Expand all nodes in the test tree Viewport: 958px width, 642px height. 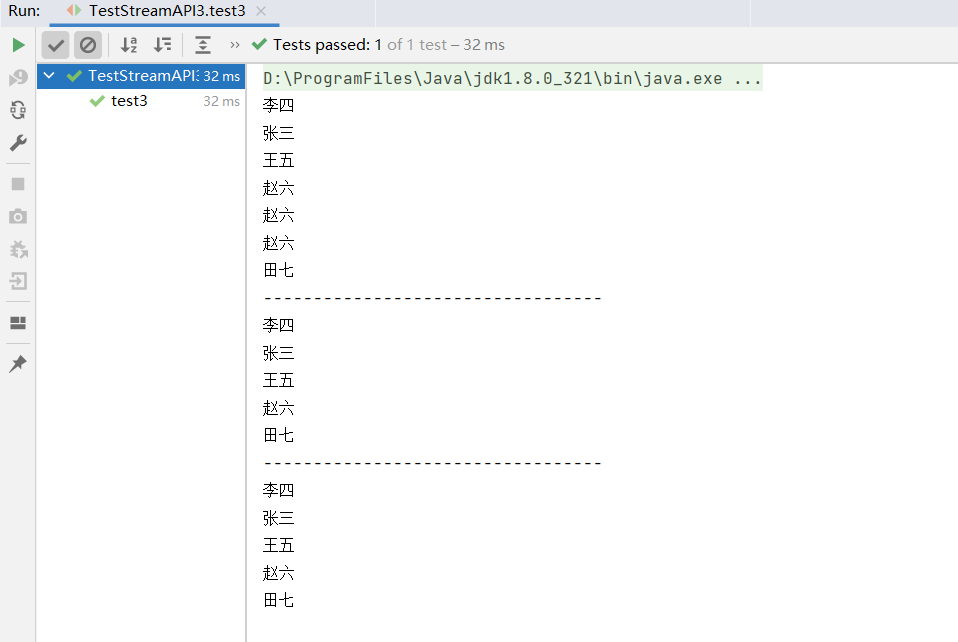click(202, 44)
